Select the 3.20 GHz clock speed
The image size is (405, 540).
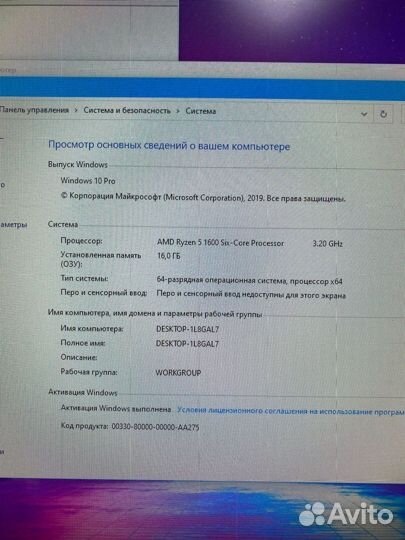[x=328, y=244]
